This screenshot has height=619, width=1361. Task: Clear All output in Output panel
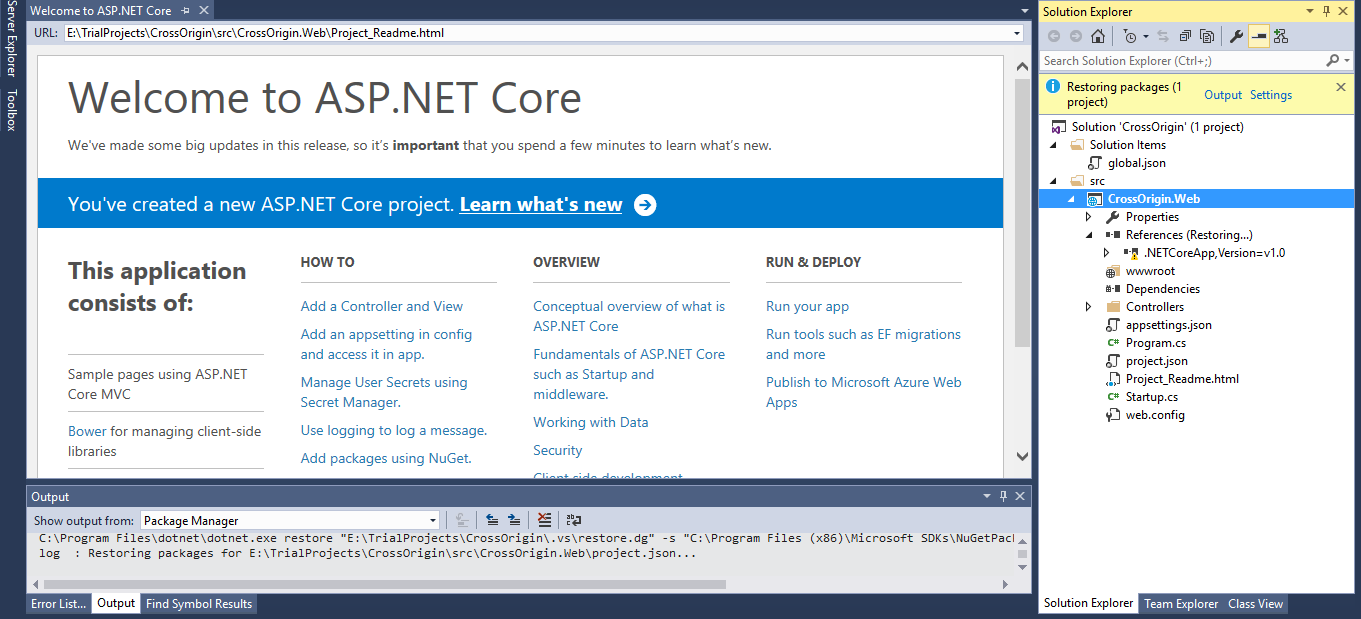[544, 520]
